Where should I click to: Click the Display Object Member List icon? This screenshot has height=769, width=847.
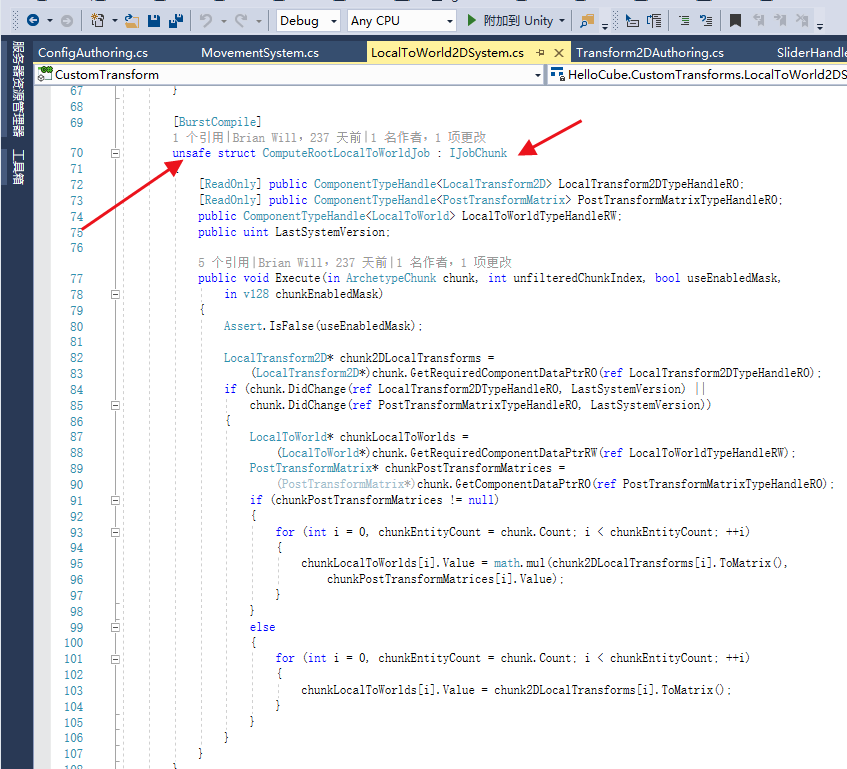(x=631, y=21)
